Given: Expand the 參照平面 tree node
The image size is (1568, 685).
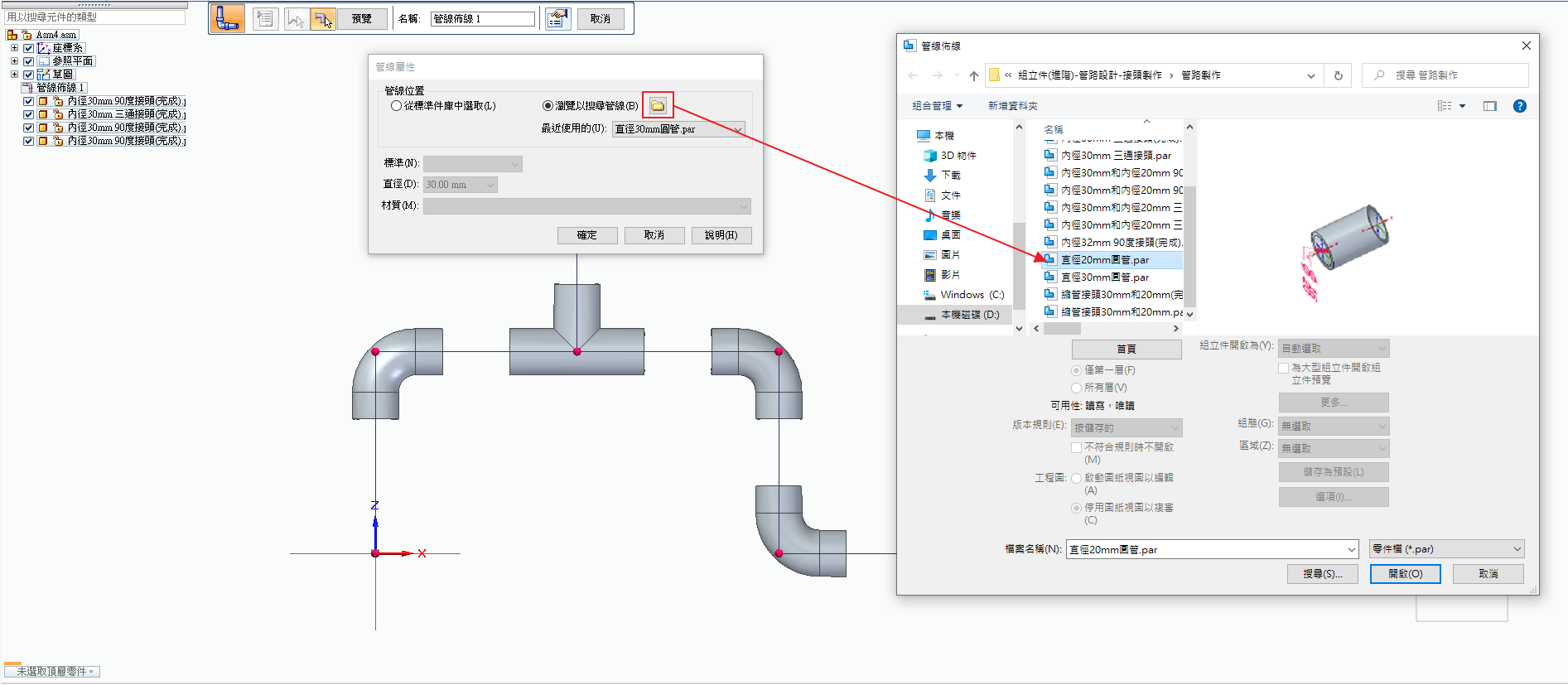Looking at the screenshot, I should click(x=14, y=61).
